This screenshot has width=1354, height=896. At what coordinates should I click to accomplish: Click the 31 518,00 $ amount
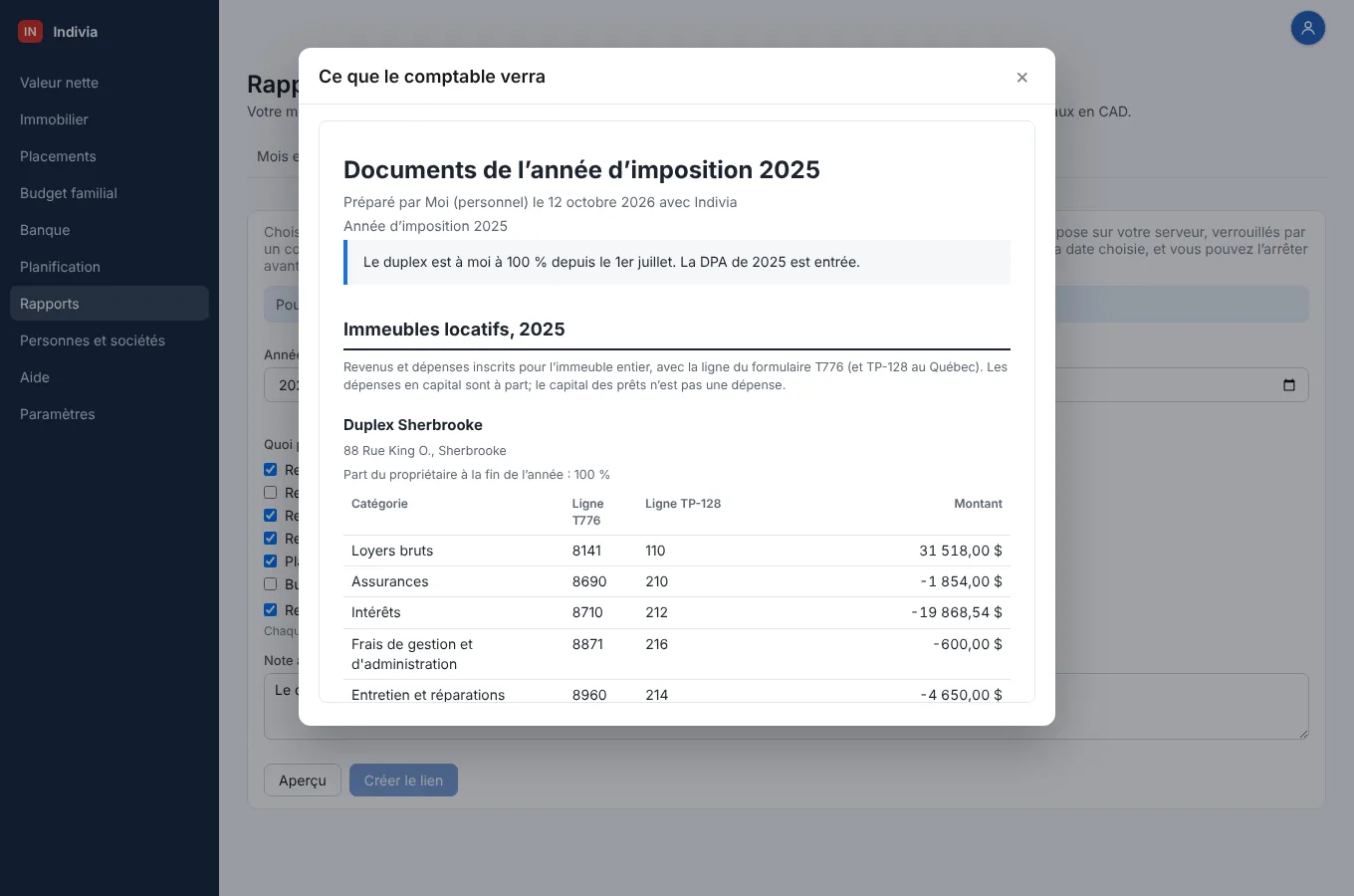point(961,551)
